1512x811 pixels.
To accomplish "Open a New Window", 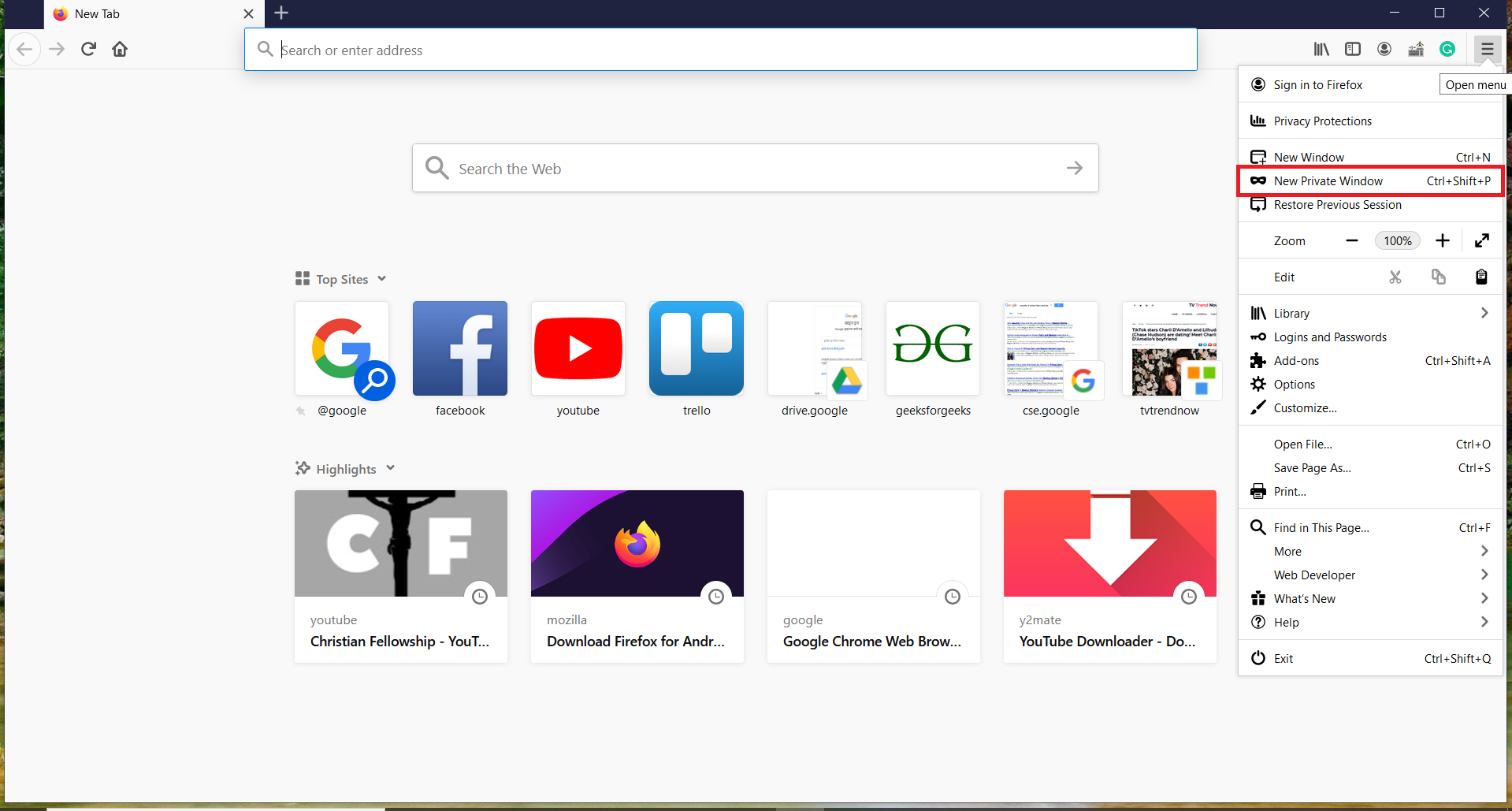I will pos(1370,157).
